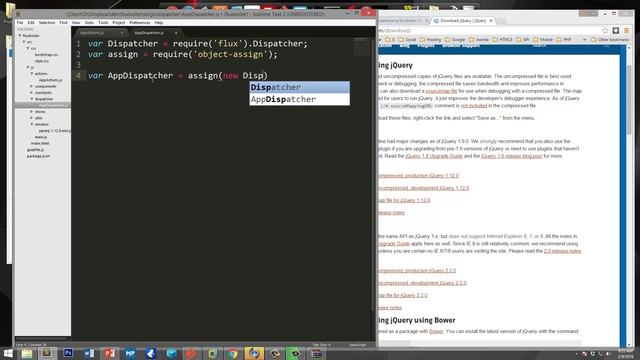The height and width of the screenshot is (360, 640).
Task: Open the Preferences menu
Action: point(140,23)
